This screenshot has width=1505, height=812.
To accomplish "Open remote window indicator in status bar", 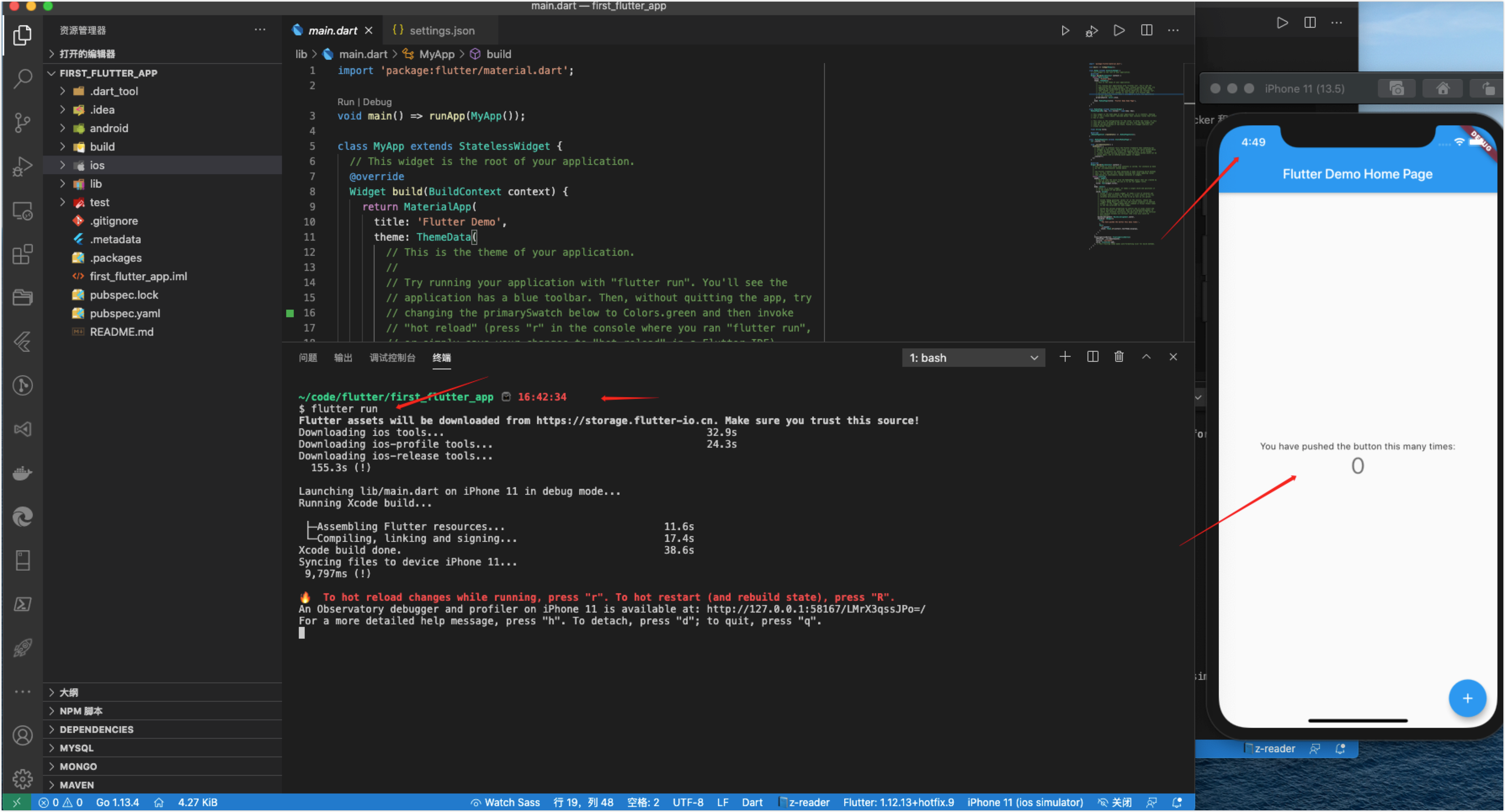I will 16,803.
